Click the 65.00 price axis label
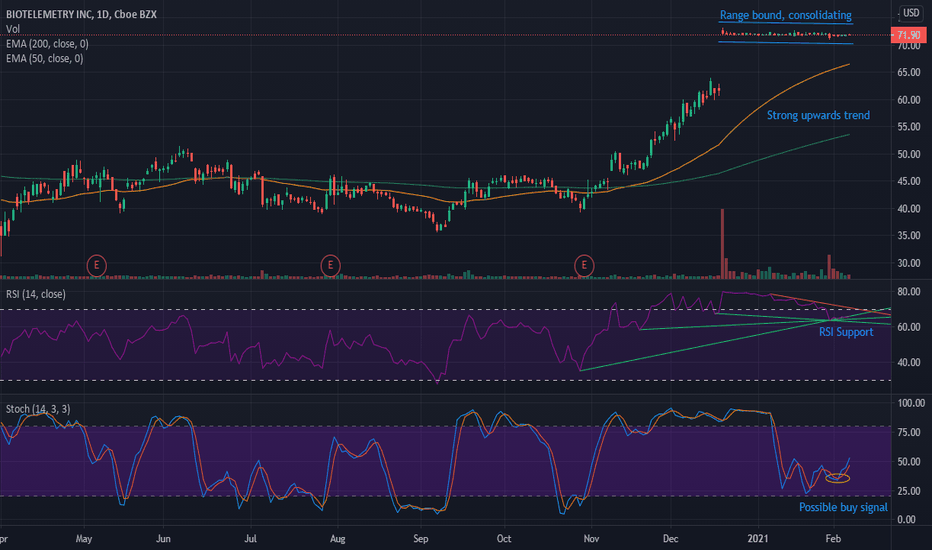This screenshot has height=550, width=932. tap(909, 72)
